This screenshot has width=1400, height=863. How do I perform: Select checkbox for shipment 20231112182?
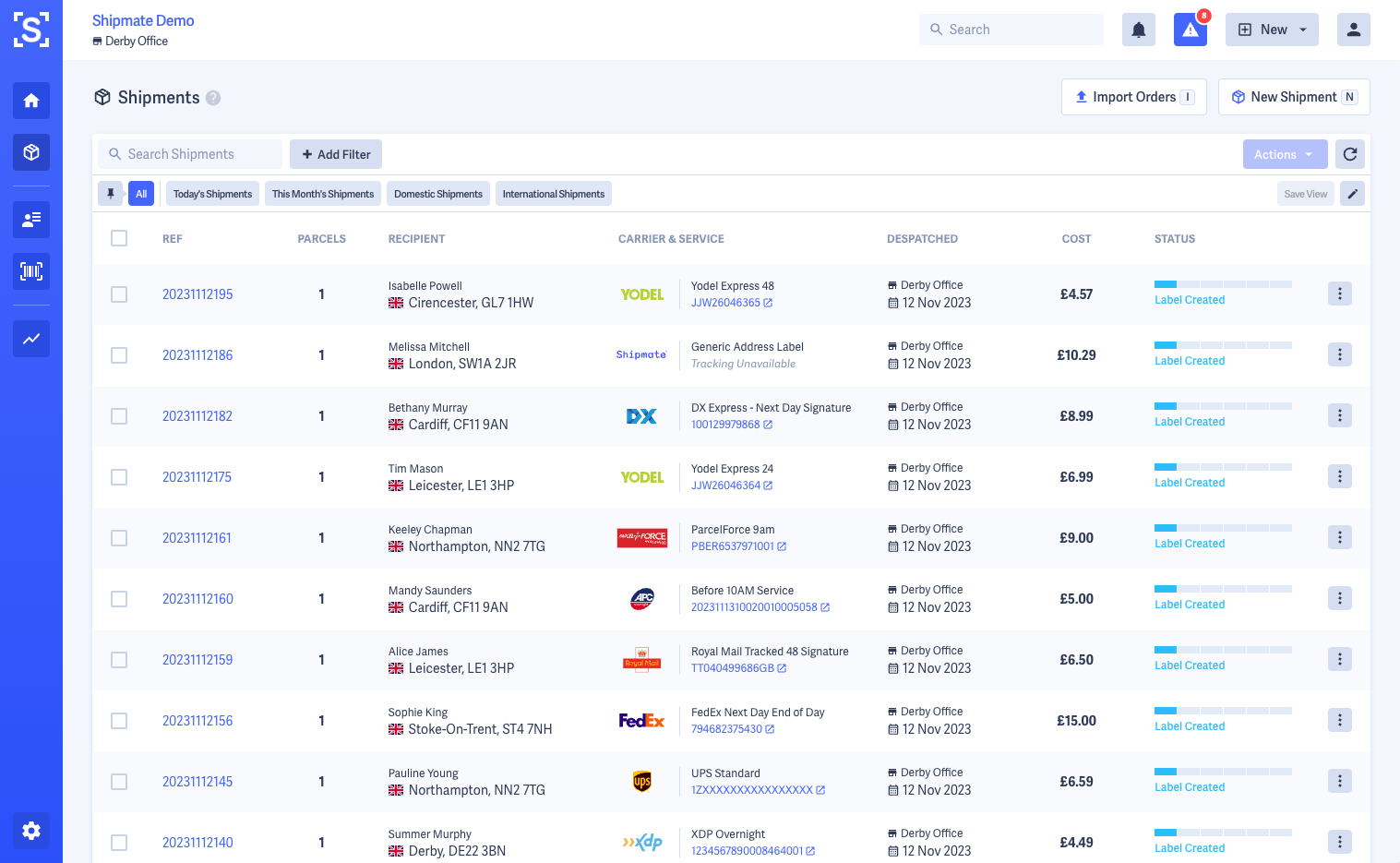coord(119,416)
